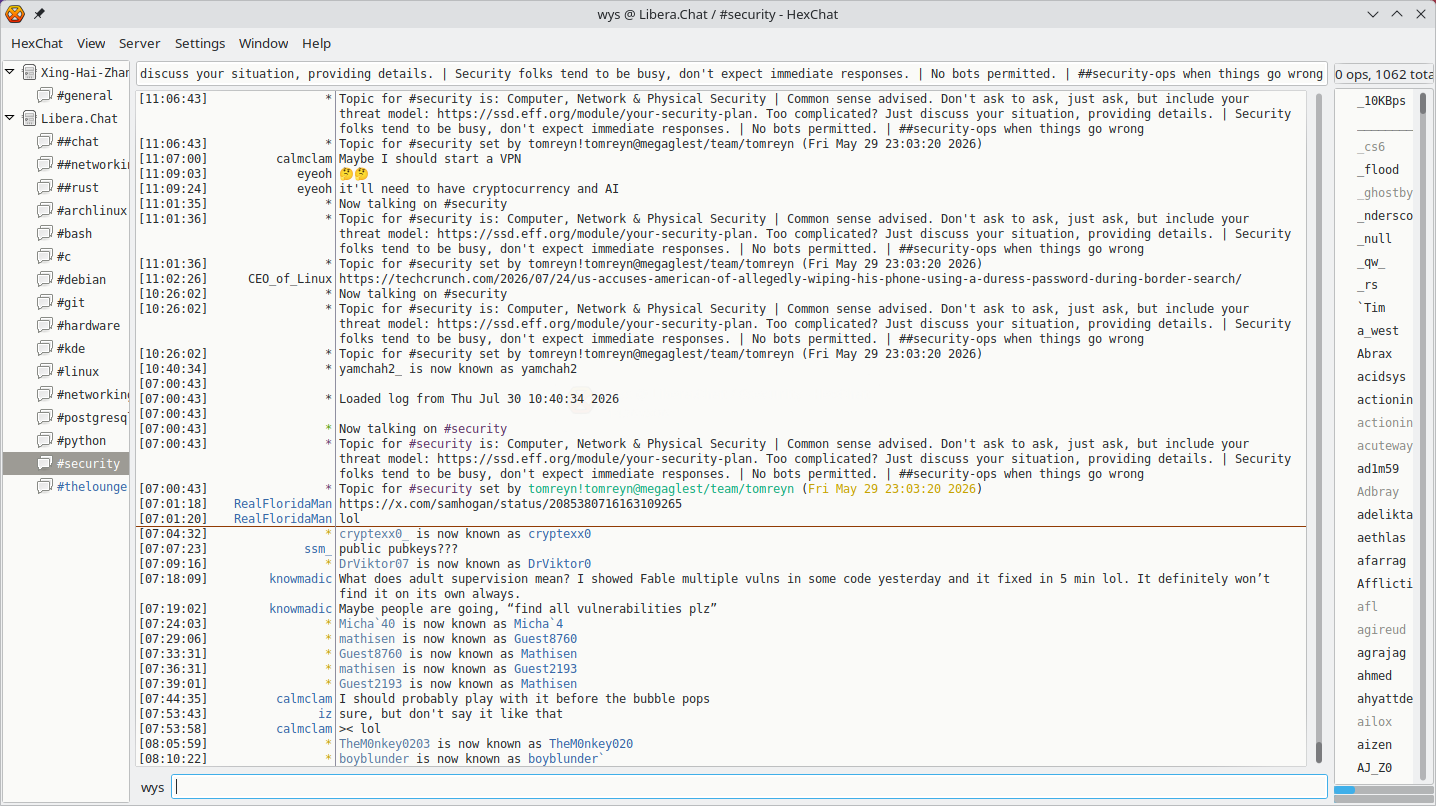Click the #bash channel icon
Viewport: 1436px width, 806px height.
click(44, 234)
